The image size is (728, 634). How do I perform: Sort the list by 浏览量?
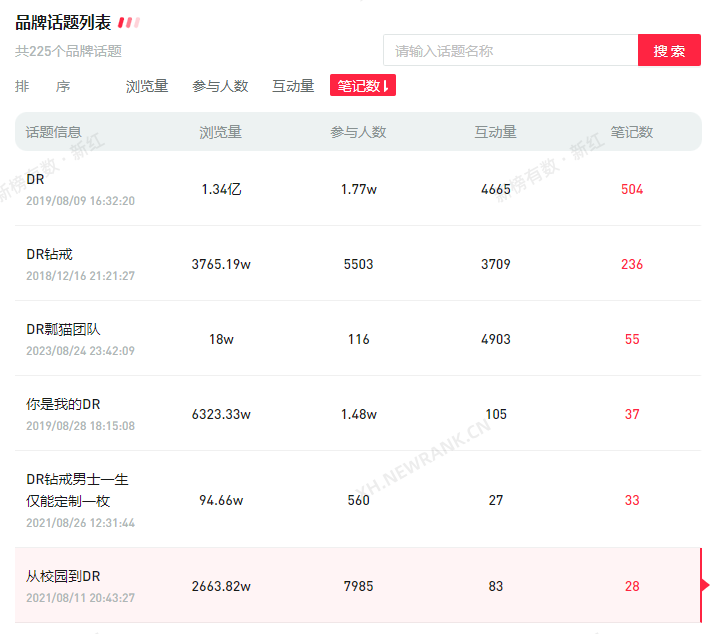point(147,86)
